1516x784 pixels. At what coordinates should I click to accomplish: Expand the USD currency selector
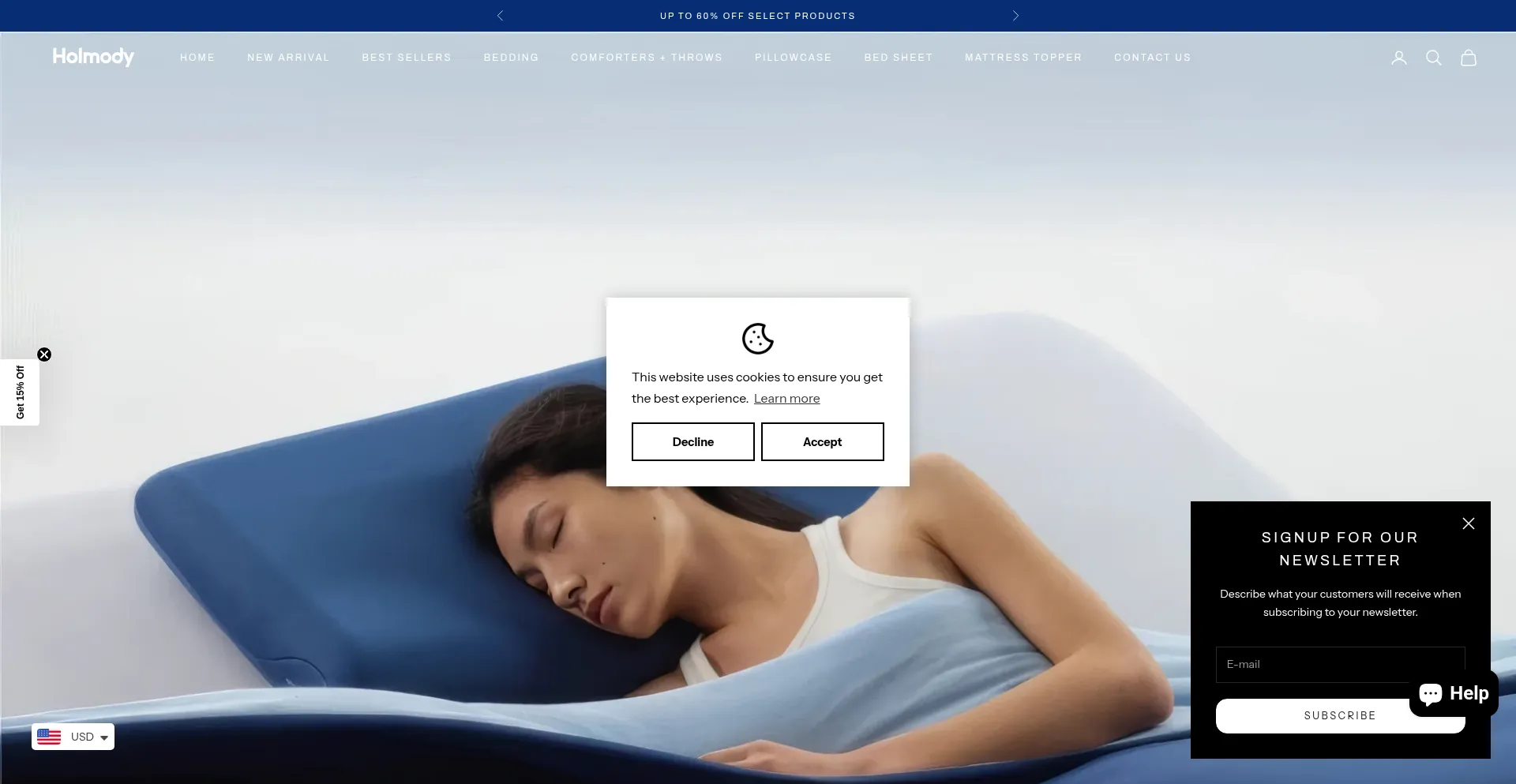click(x=73, y=737)
